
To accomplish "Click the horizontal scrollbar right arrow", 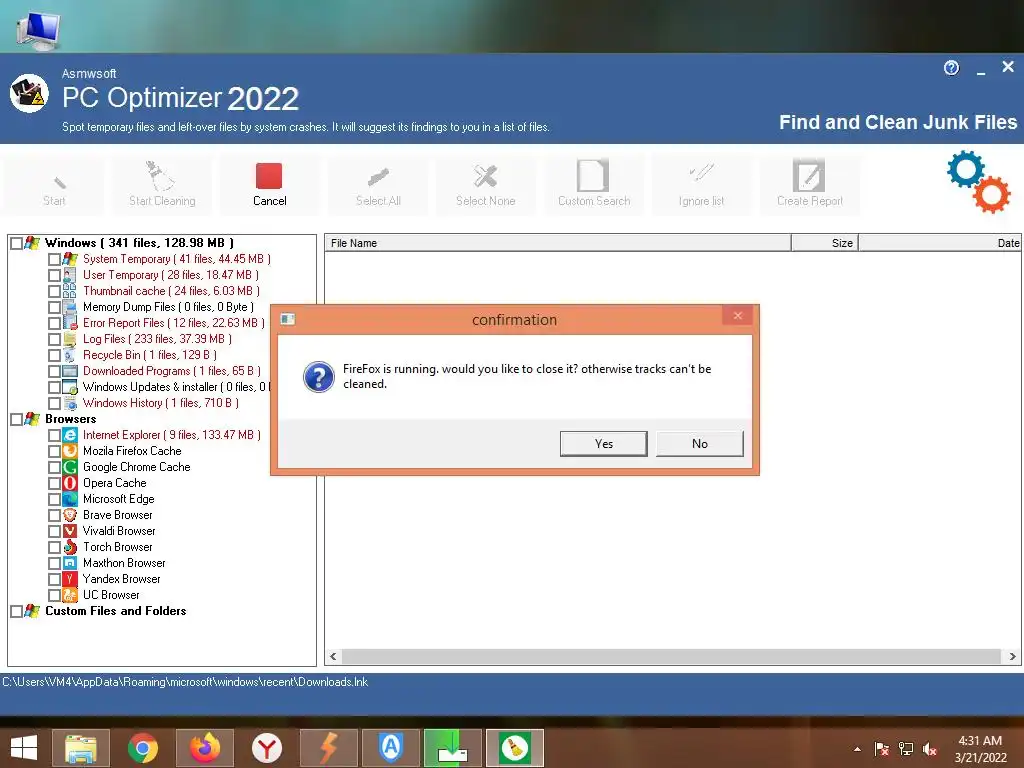I will [1012, 656].
